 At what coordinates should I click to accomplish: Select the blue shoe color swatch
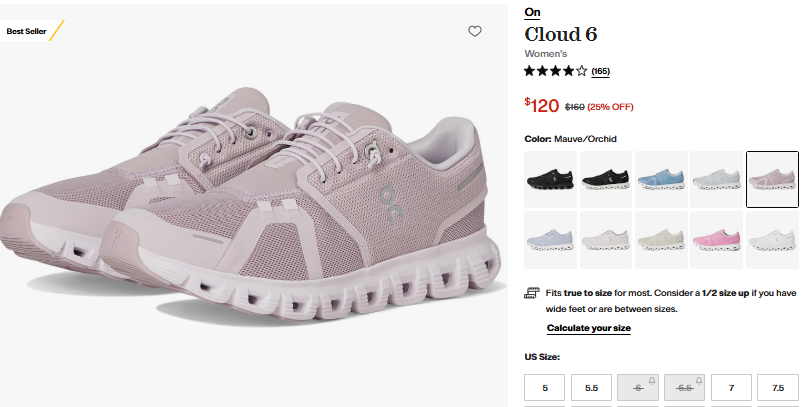[661, 179]
